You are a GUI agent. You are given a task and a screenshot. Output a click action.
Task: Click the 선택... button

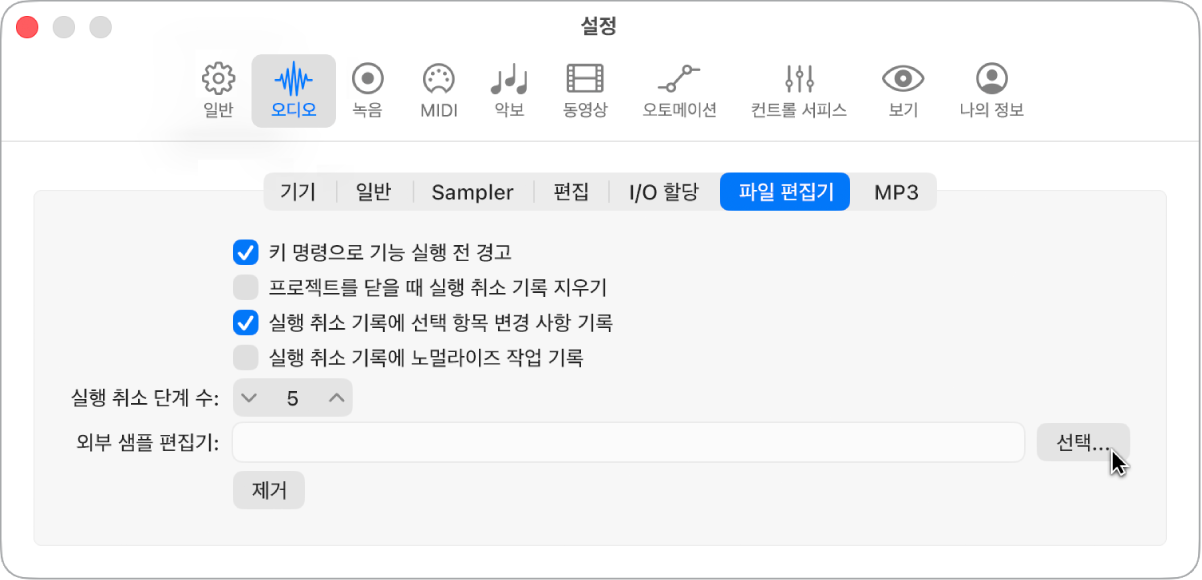1083,442
